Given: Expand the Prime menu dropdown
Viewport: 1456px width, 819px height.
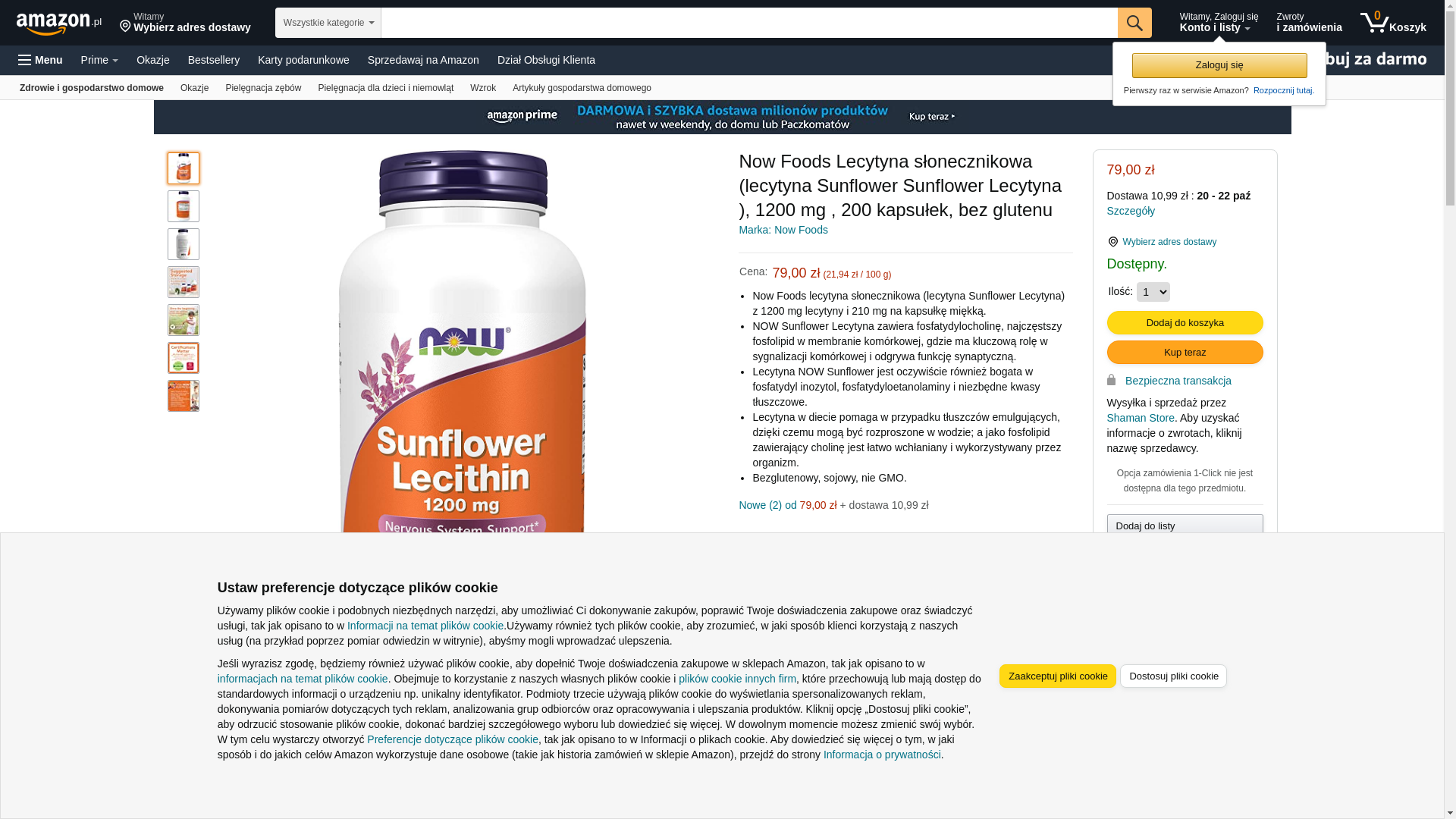Looking at the screenshot, I should (99, 60).
